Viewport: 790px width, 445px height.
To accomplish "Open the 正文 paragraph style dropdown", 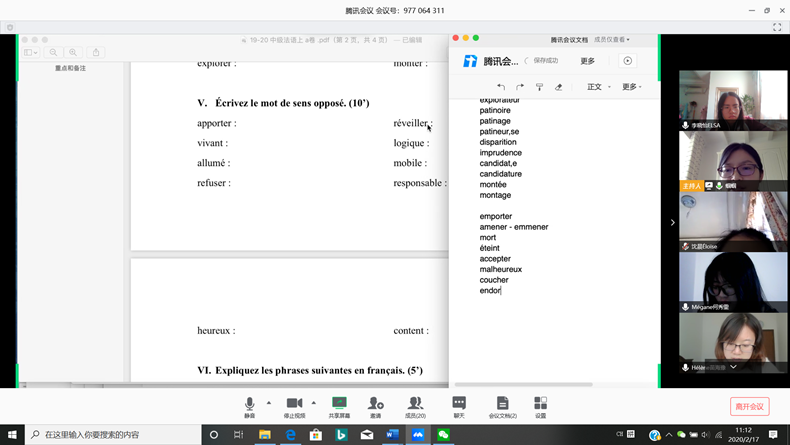I will click(x=597, y=87).
